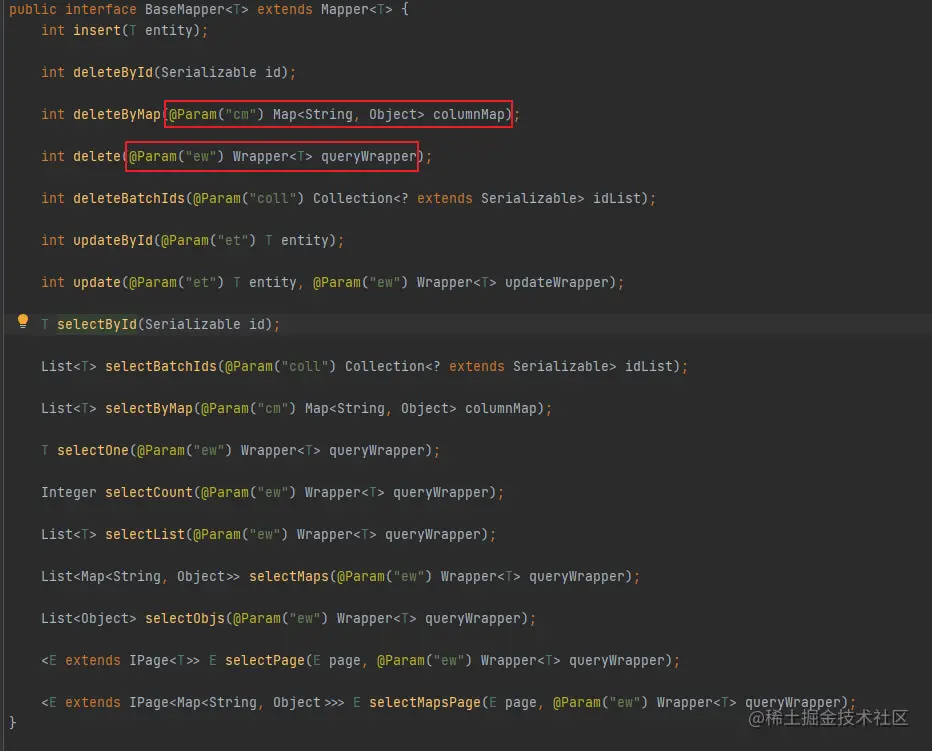932x751 pixels.
Task: Click the deleteBatchIds method name
Action: (129, 198)
